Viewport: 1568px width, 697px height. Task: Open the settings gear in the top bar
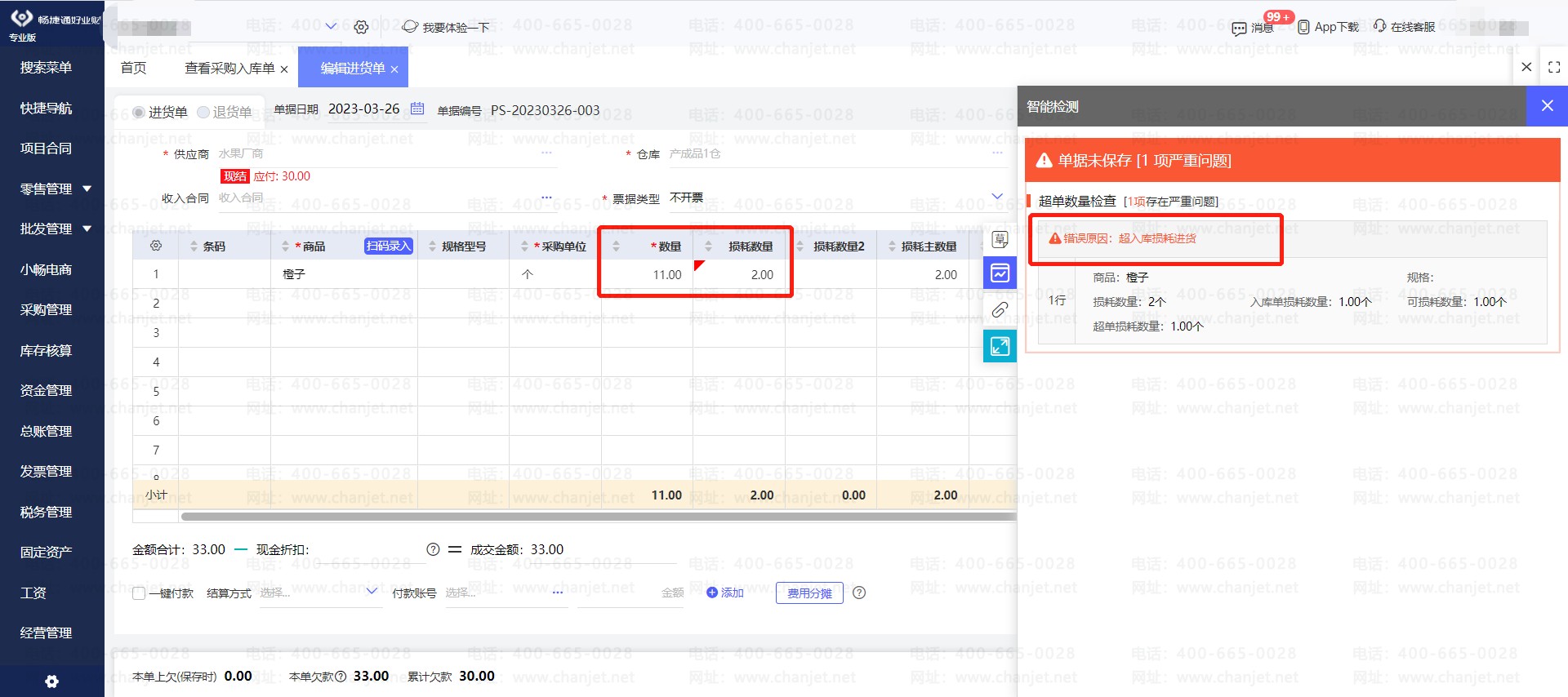point(361,27)
